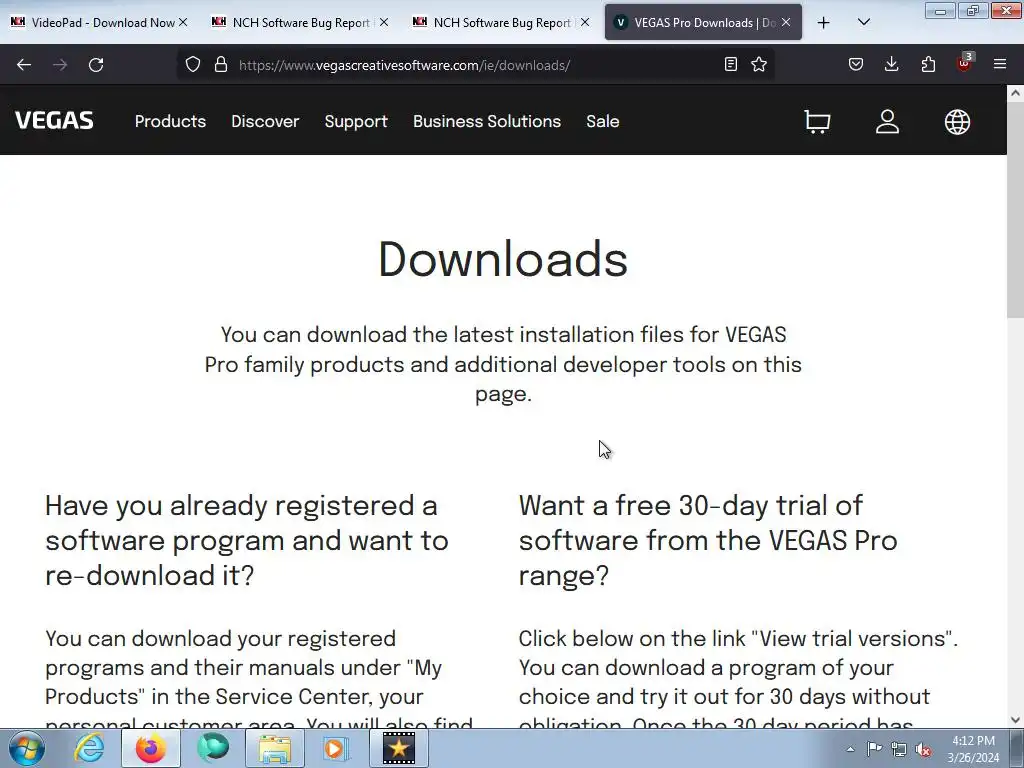This screenshot has height=768, width=1024.
Task: Click the scrollbar down arrow
Action: [1016, 720]
